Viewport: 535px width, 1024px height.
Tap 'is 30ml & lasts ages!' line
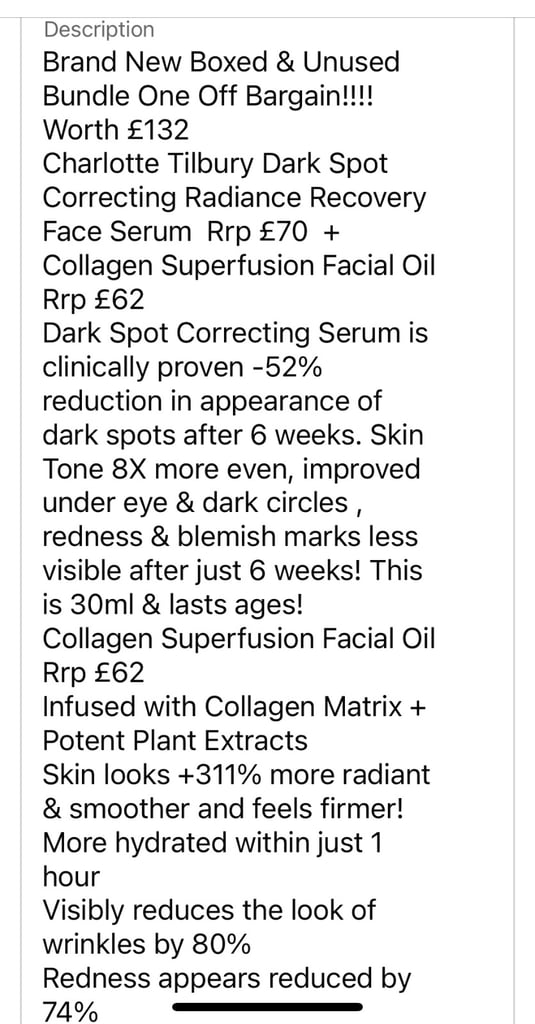pyautogui.click(x=172, y=605)
